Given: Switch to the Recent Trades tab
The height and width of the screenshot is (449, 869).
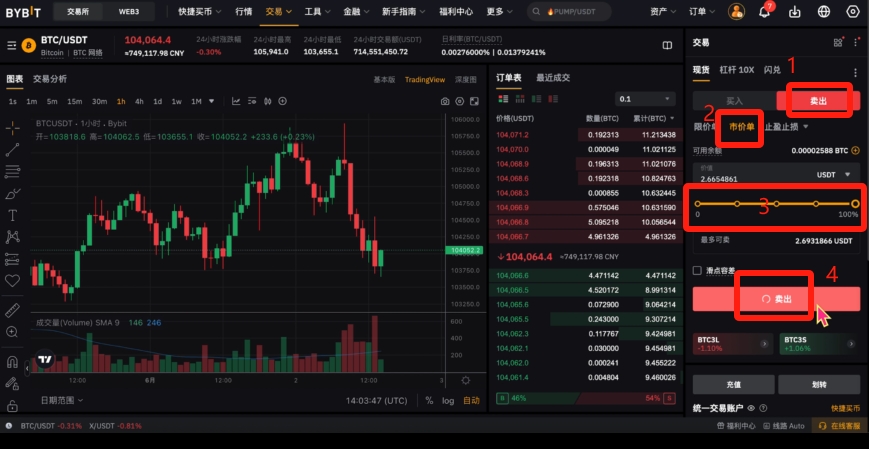Looking at the screenshot, I should (553, 79).
